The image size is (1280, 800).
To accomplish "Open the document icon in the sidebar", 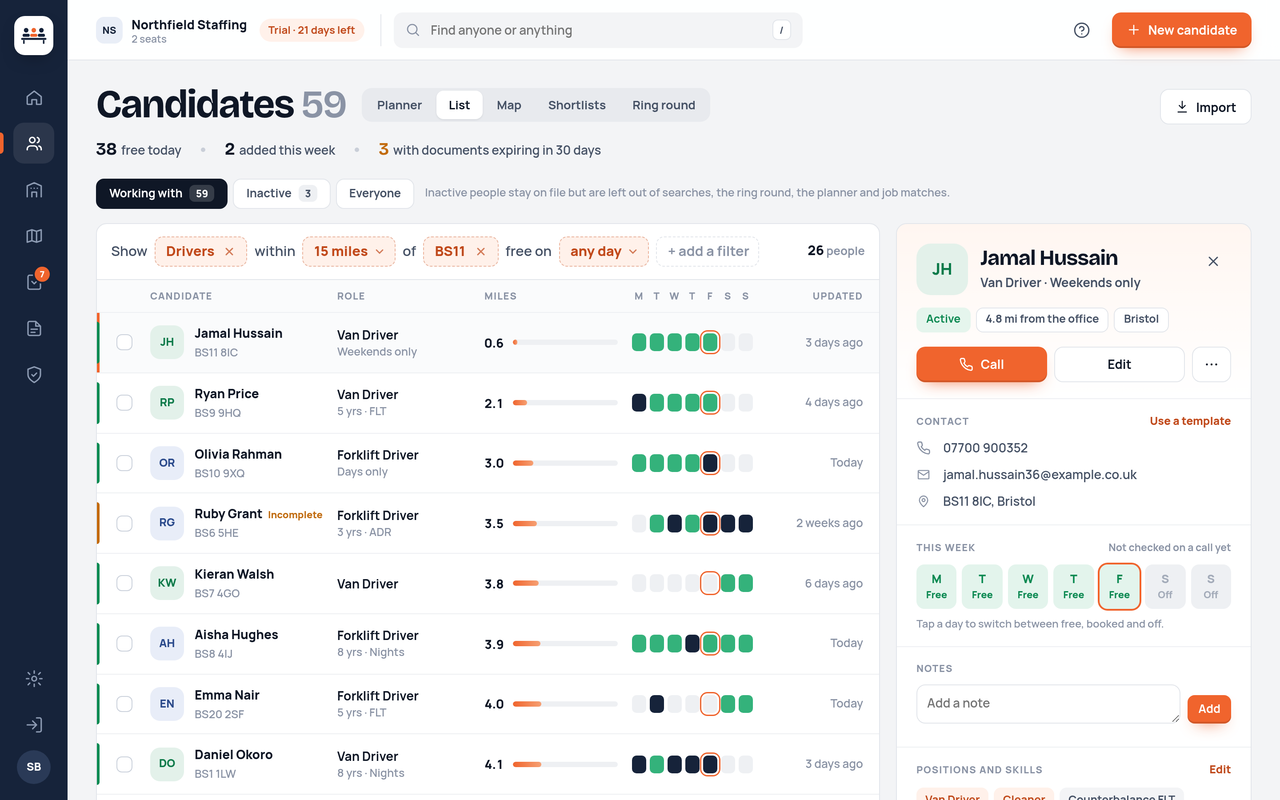I will point(34,328).
